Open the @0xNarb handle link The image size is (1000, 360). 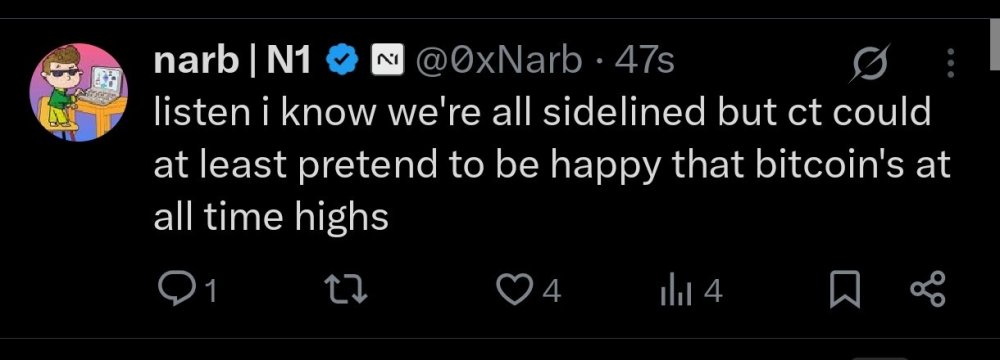pos(499,61)
